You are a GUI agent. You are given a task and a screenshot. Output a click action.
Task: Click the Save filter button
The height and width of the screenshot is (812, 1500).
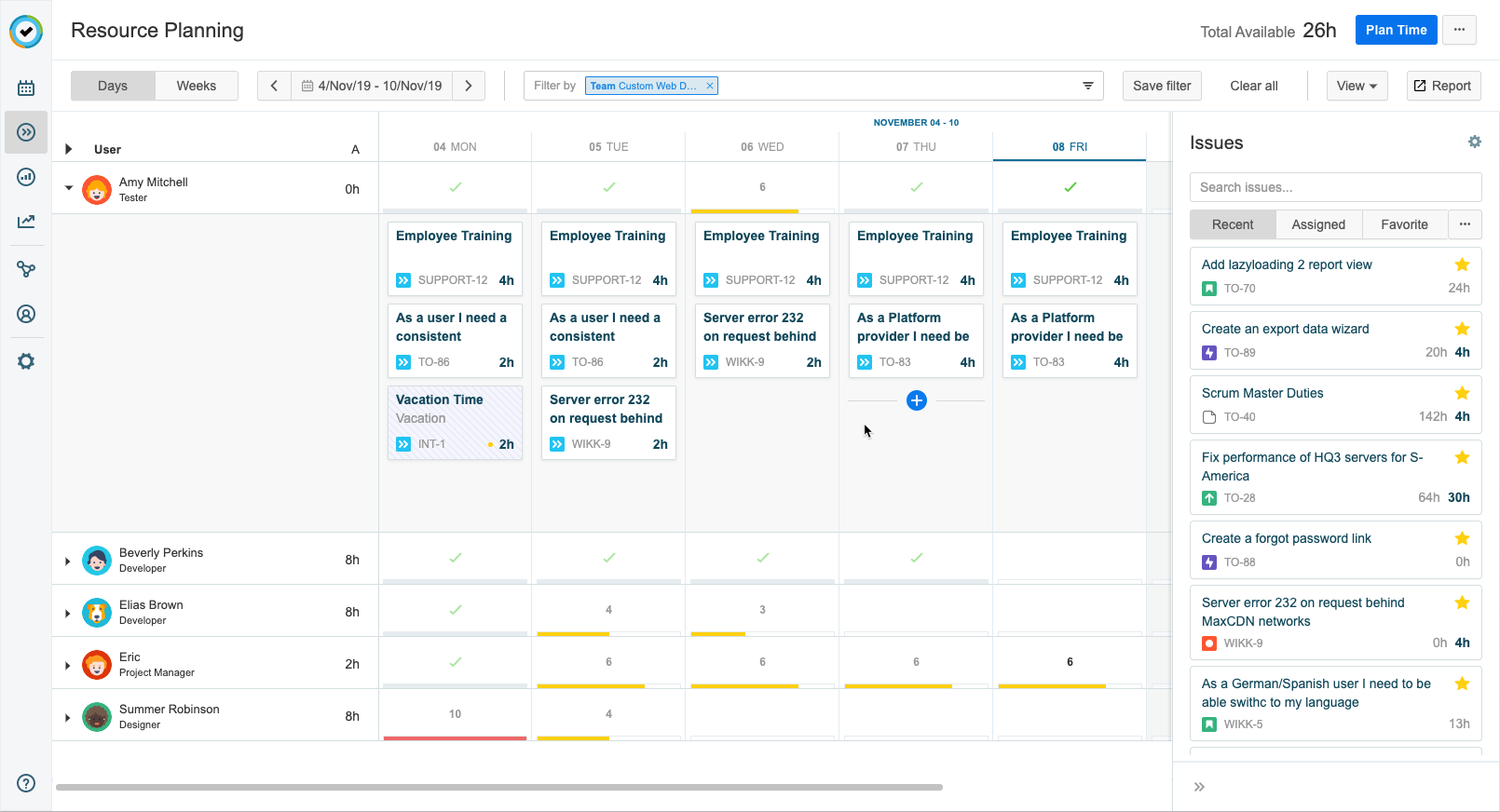coord(1162,86)
